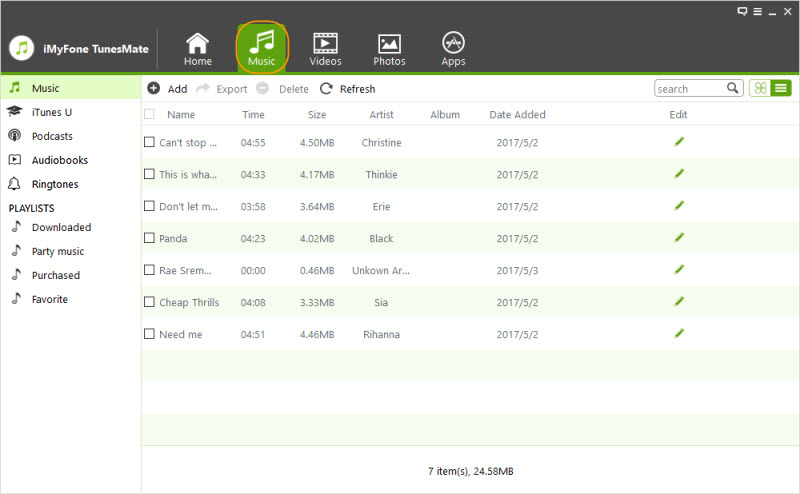Image resolution: width=800 pixels, height=494 pixels.
Task: Open Podcasts in sidebar
Action: tap(71, 136)
